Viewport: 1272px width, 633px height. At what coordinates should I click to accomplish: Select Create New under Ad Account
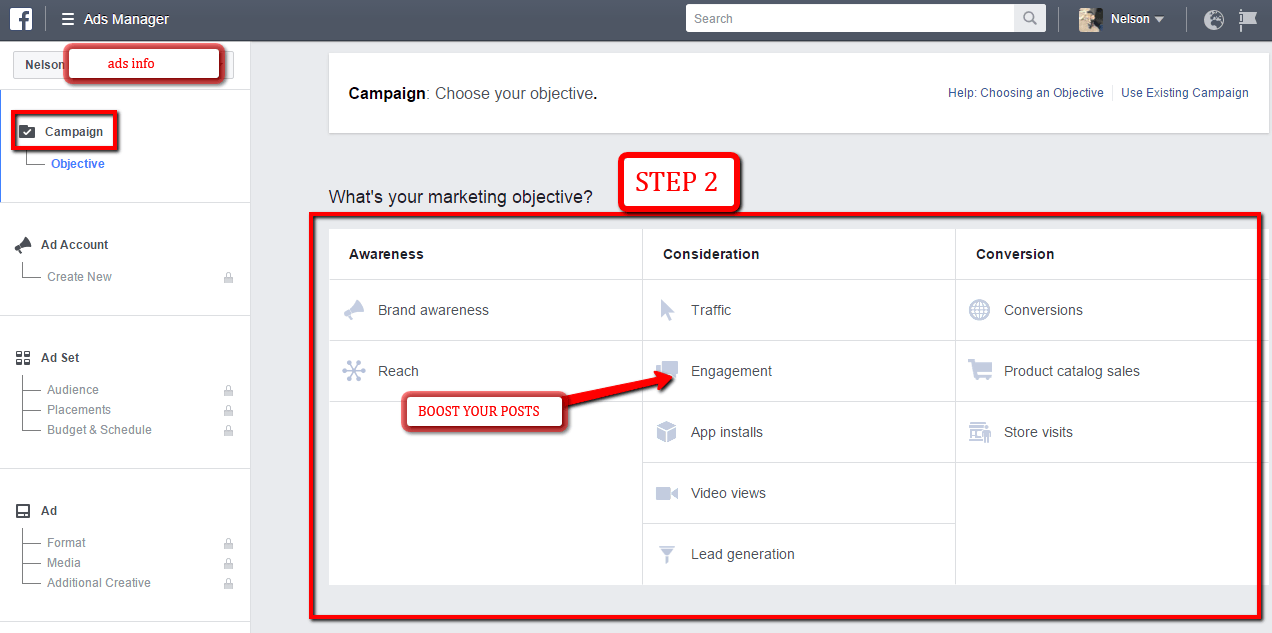tap(79, 277)
